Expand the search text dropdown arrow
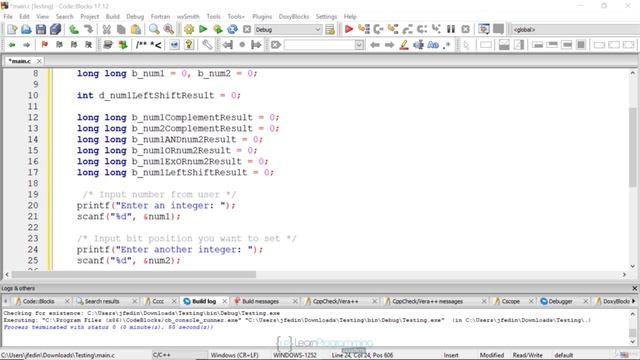Image resolution: width=640 pixels, height=360 pixels. [x=359, y=44]
